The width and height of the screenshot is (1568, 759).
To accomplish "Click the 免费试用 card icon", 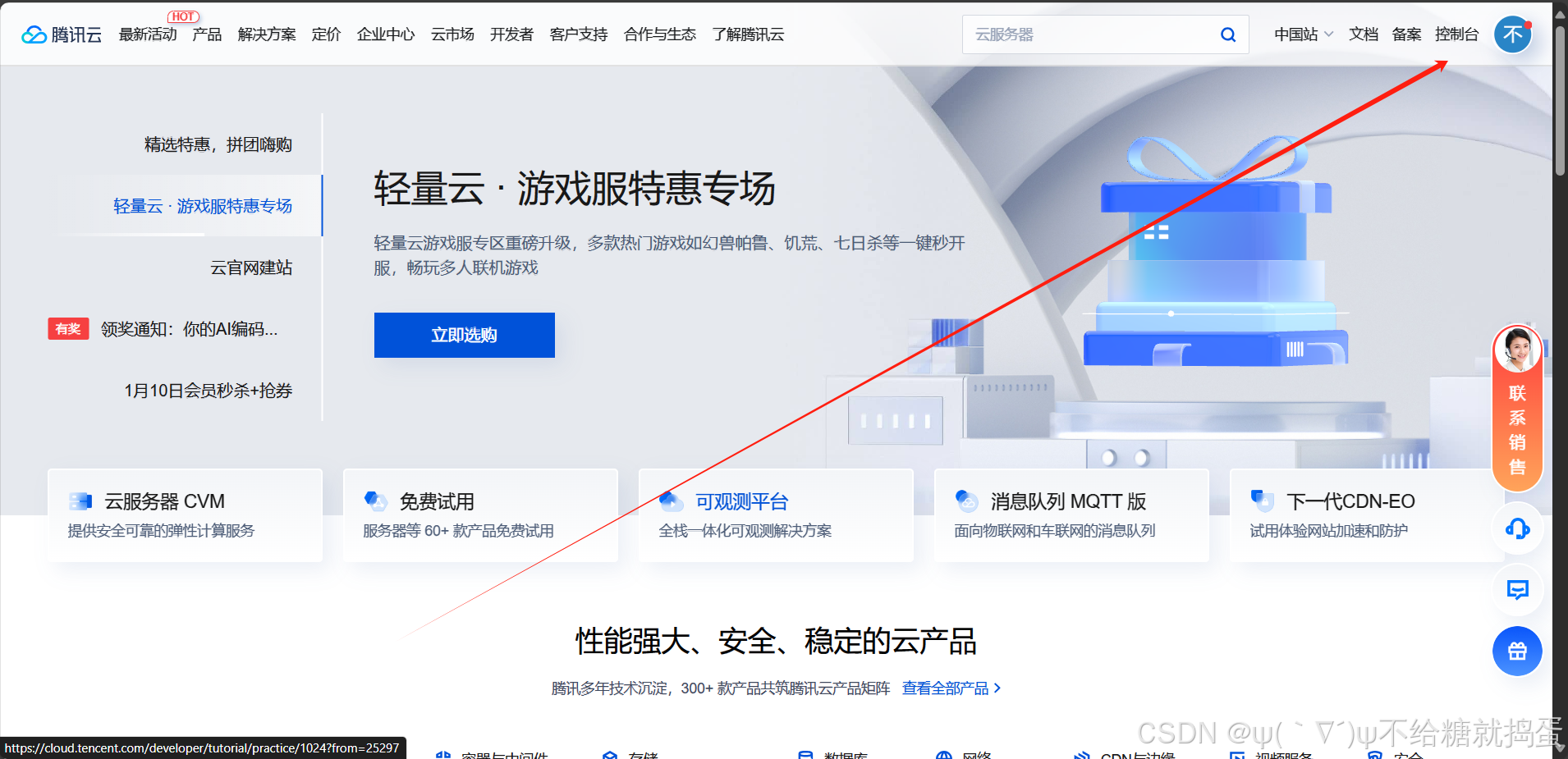I will 376,501.
